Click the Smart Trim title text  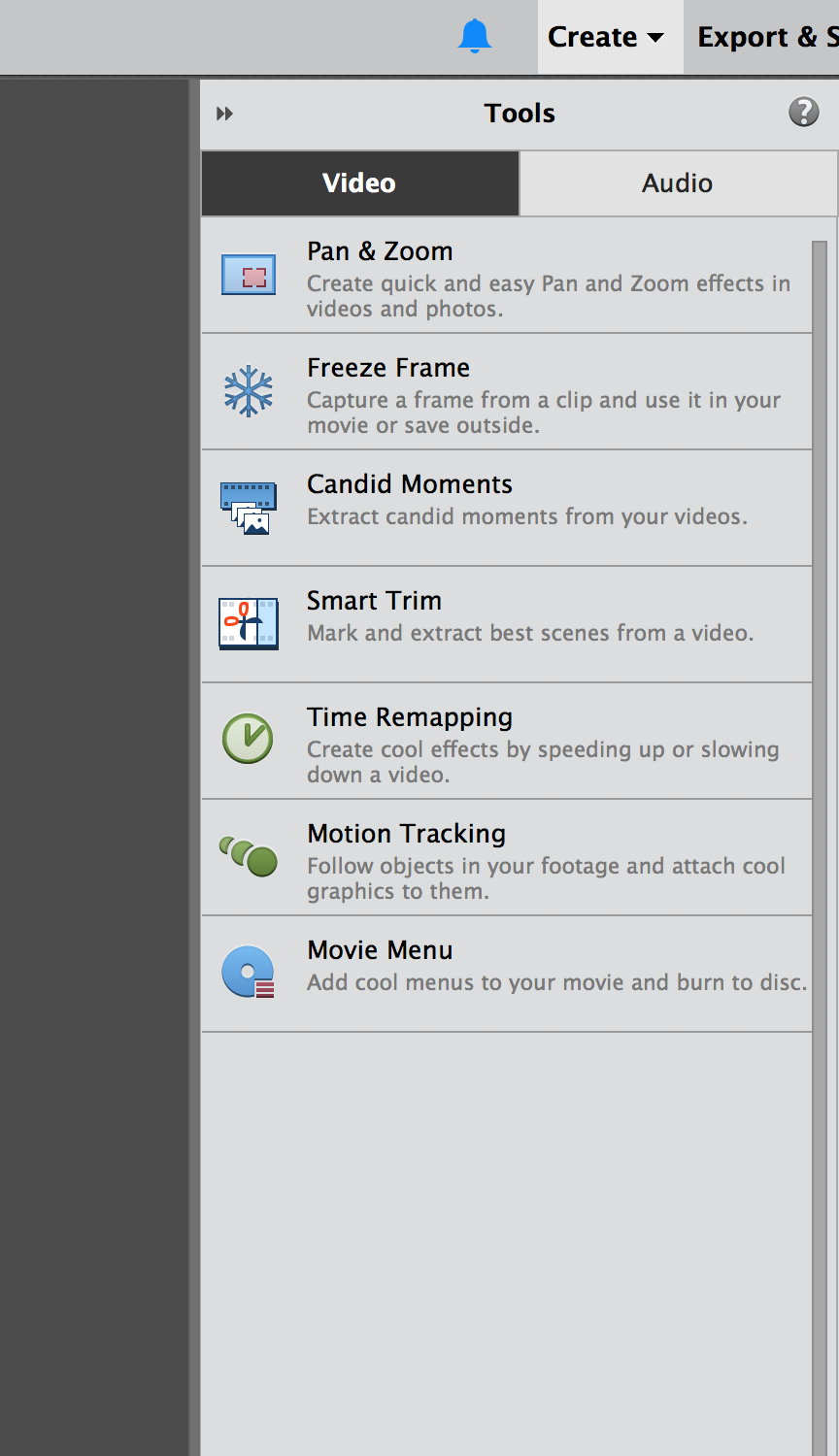coord(374,601)
